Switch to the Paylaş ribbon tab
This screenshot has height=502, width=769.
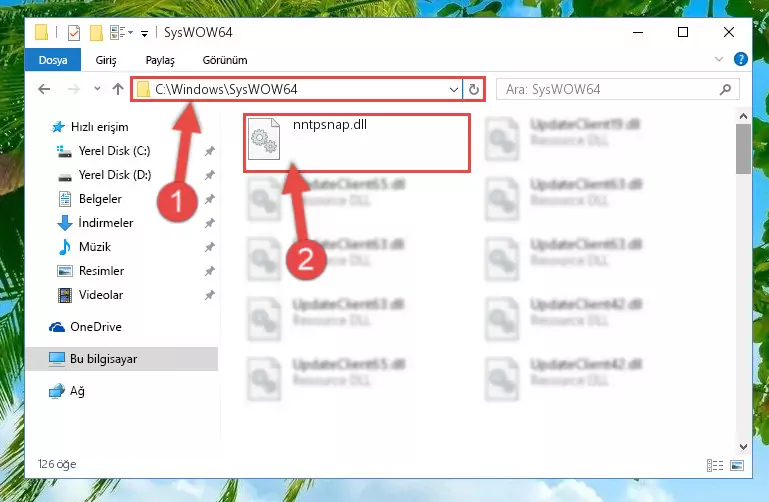point(160,60)
